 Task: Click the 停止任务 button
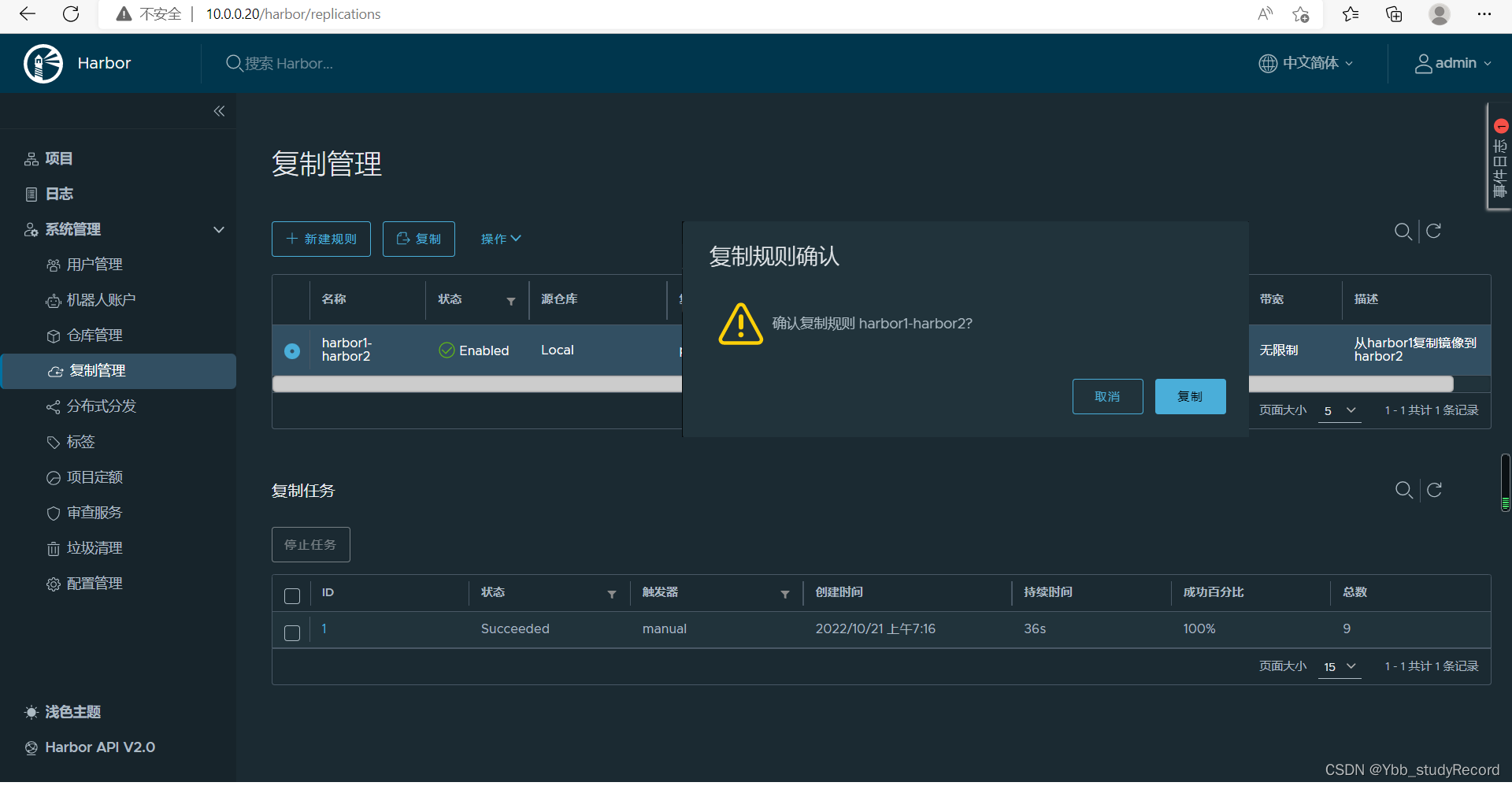311,544
